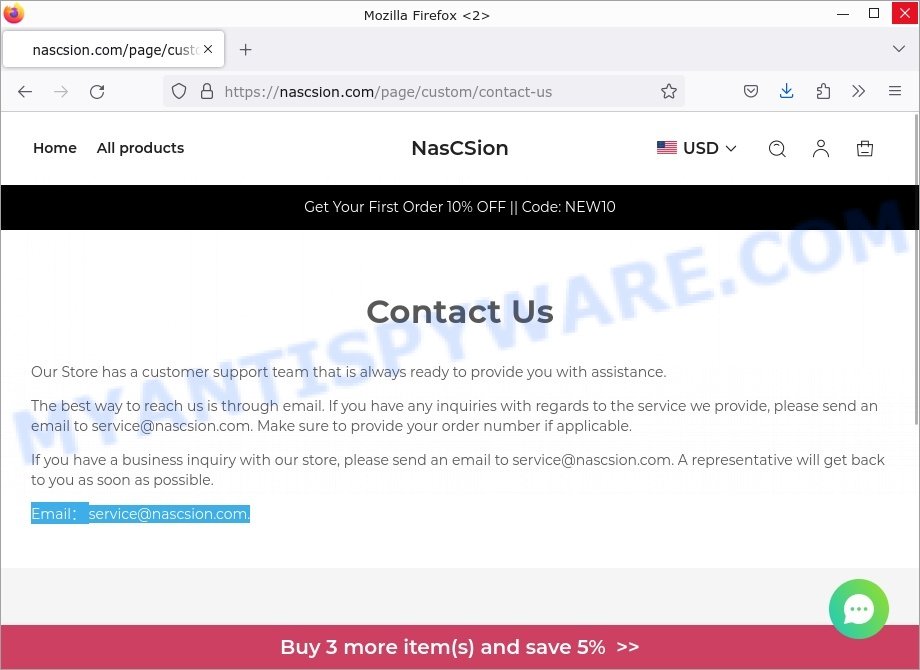Open the shopping cart icon
Screen dimensions: 920x670
pos(864,148)
